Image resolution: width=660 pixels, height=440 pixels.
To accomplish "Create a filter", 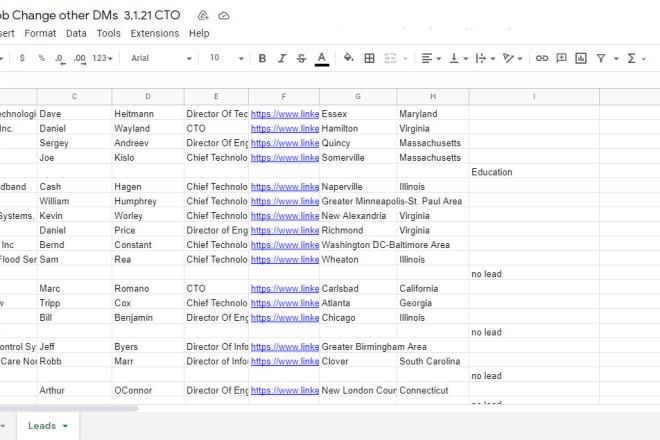I will [x=601, y=58].
